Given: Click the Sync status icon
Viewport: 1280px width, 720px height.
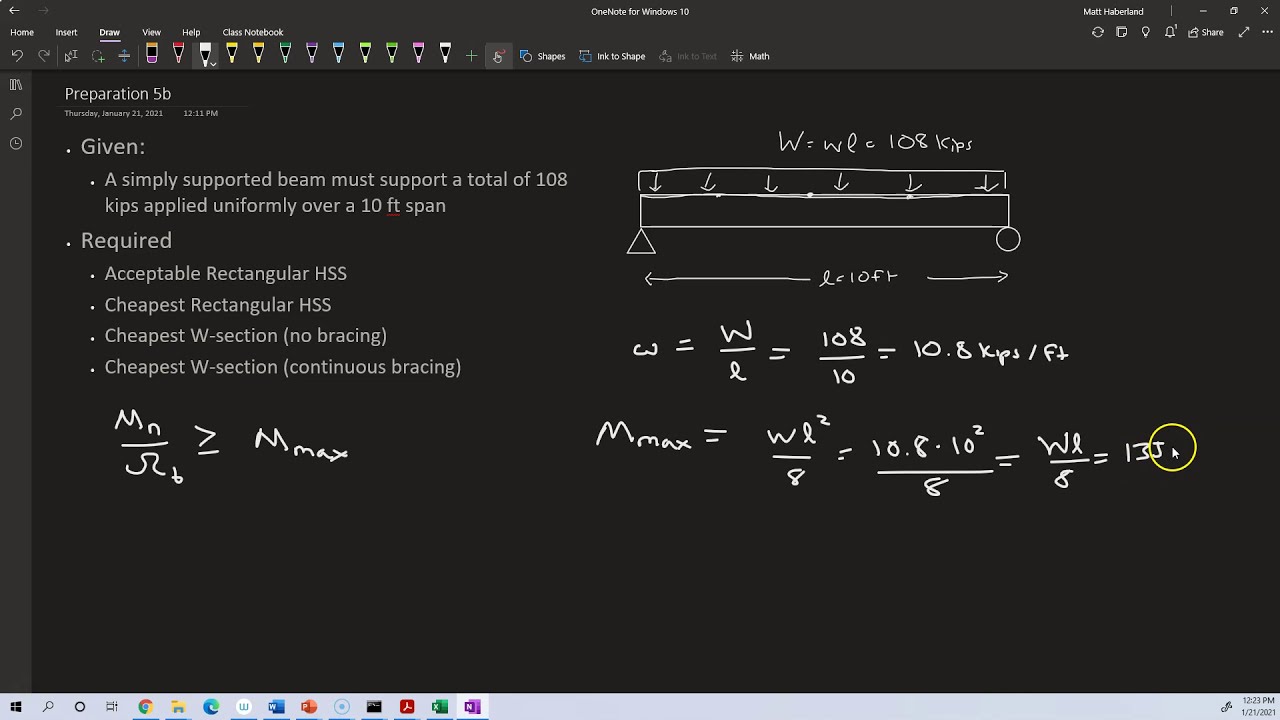Looking at the screenshot, I should click(1097, 32).
